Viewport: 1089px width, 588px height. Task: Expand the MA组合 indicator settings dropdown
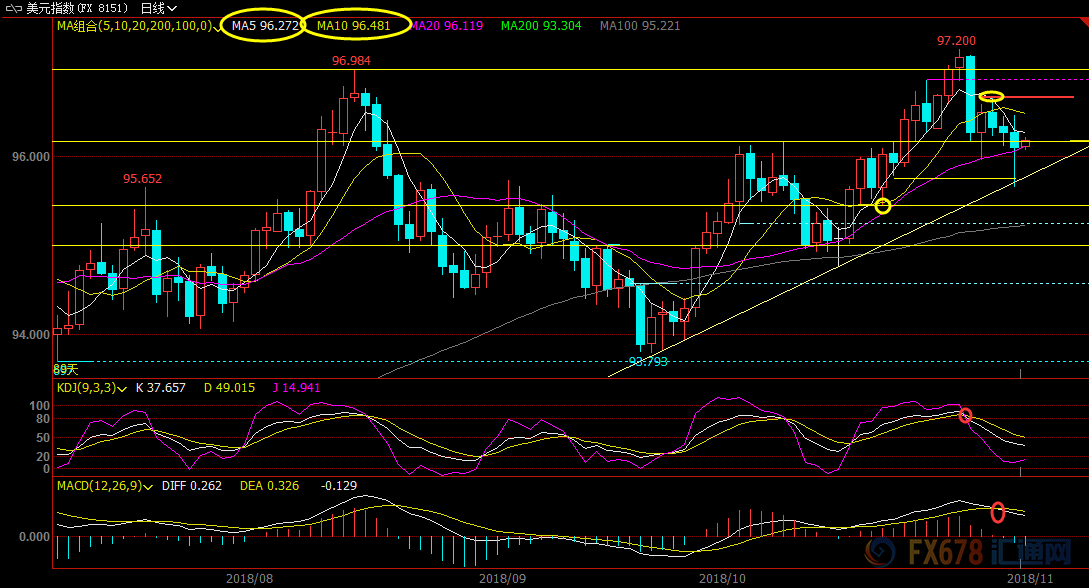point(217,26)
